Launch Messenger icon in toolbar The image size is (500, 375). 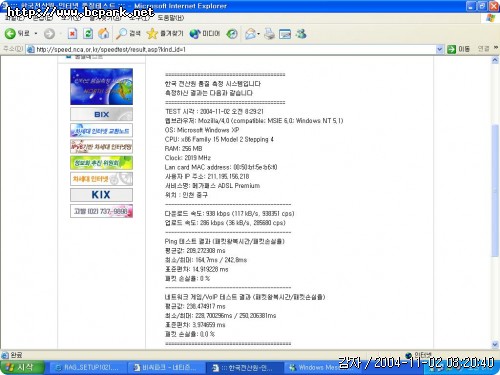pyautogui.click(x=301, y=34)
